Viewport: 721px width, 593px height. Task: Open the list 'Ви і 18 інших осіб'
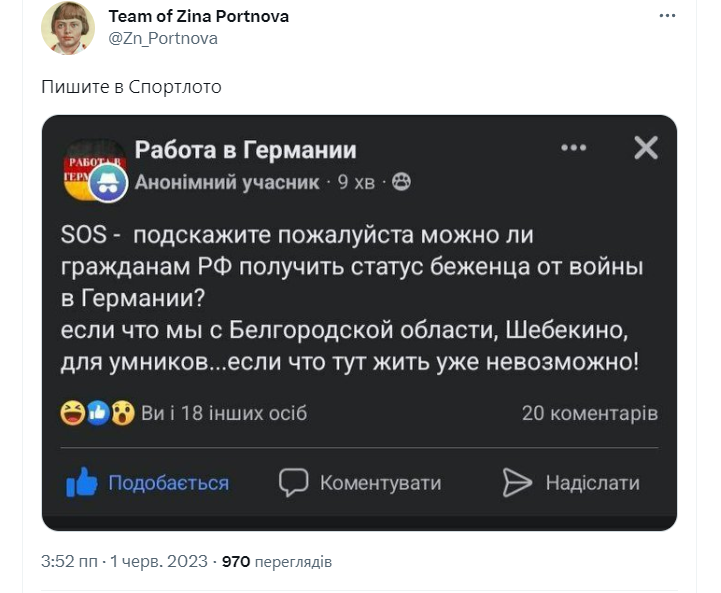point(224,413)
